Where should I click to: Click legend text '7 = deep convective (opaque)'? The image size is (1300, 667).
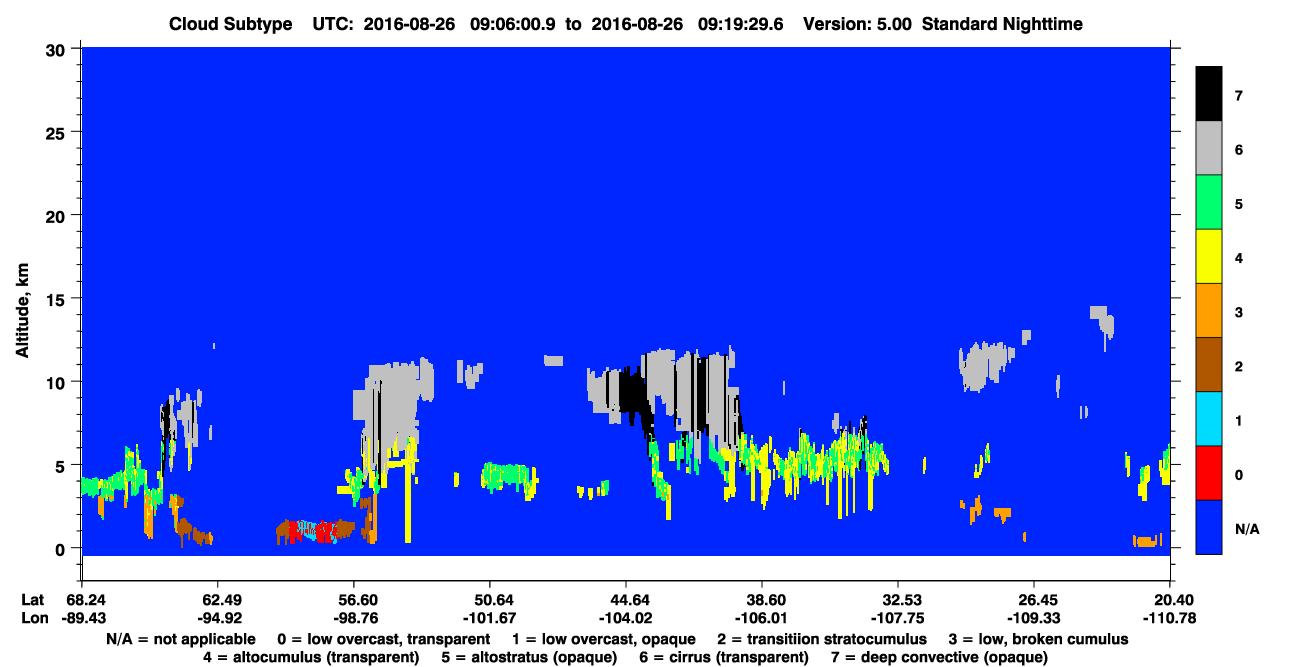click(939, 657)
